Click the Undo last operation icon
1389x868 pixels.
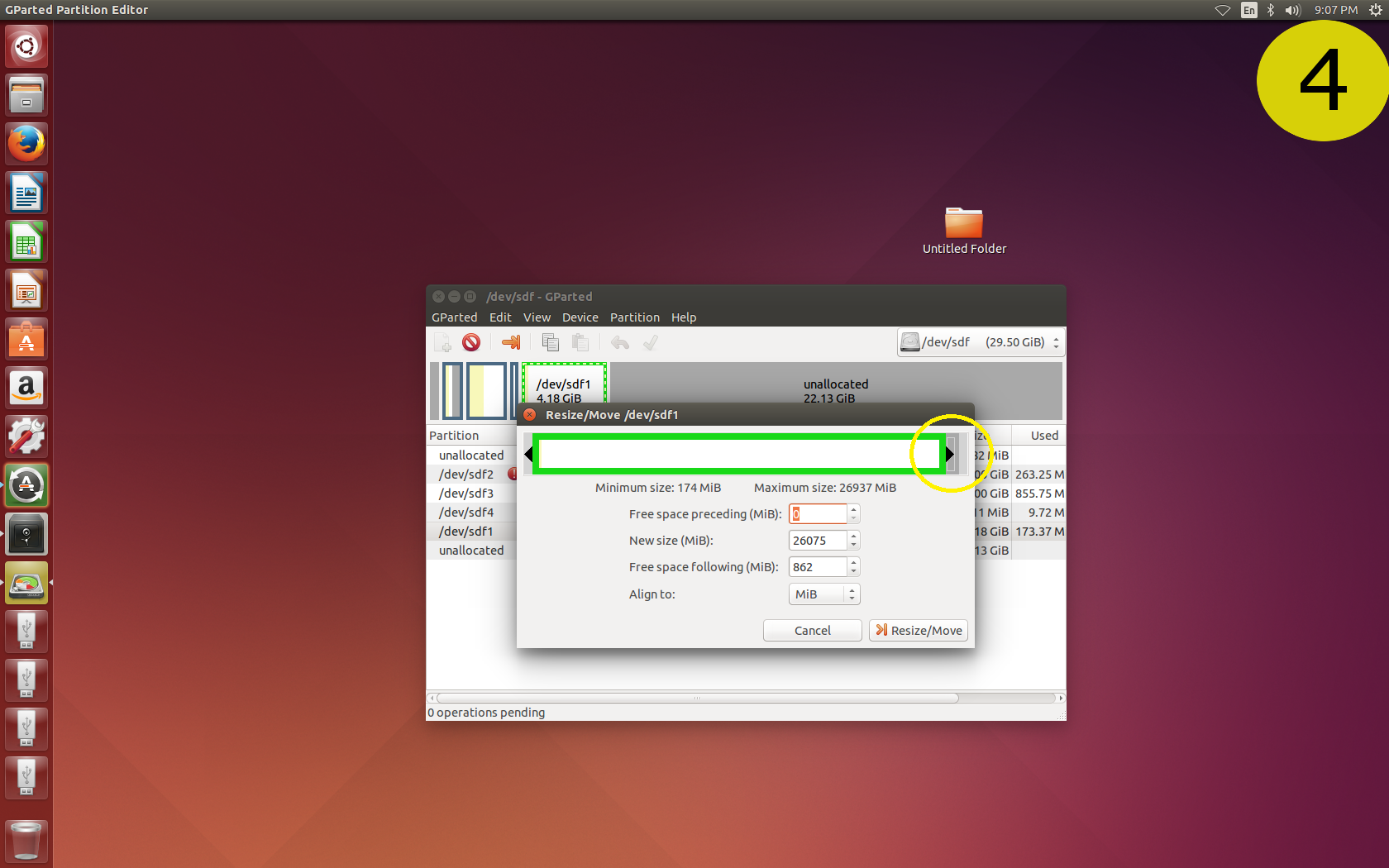(620, 342)
